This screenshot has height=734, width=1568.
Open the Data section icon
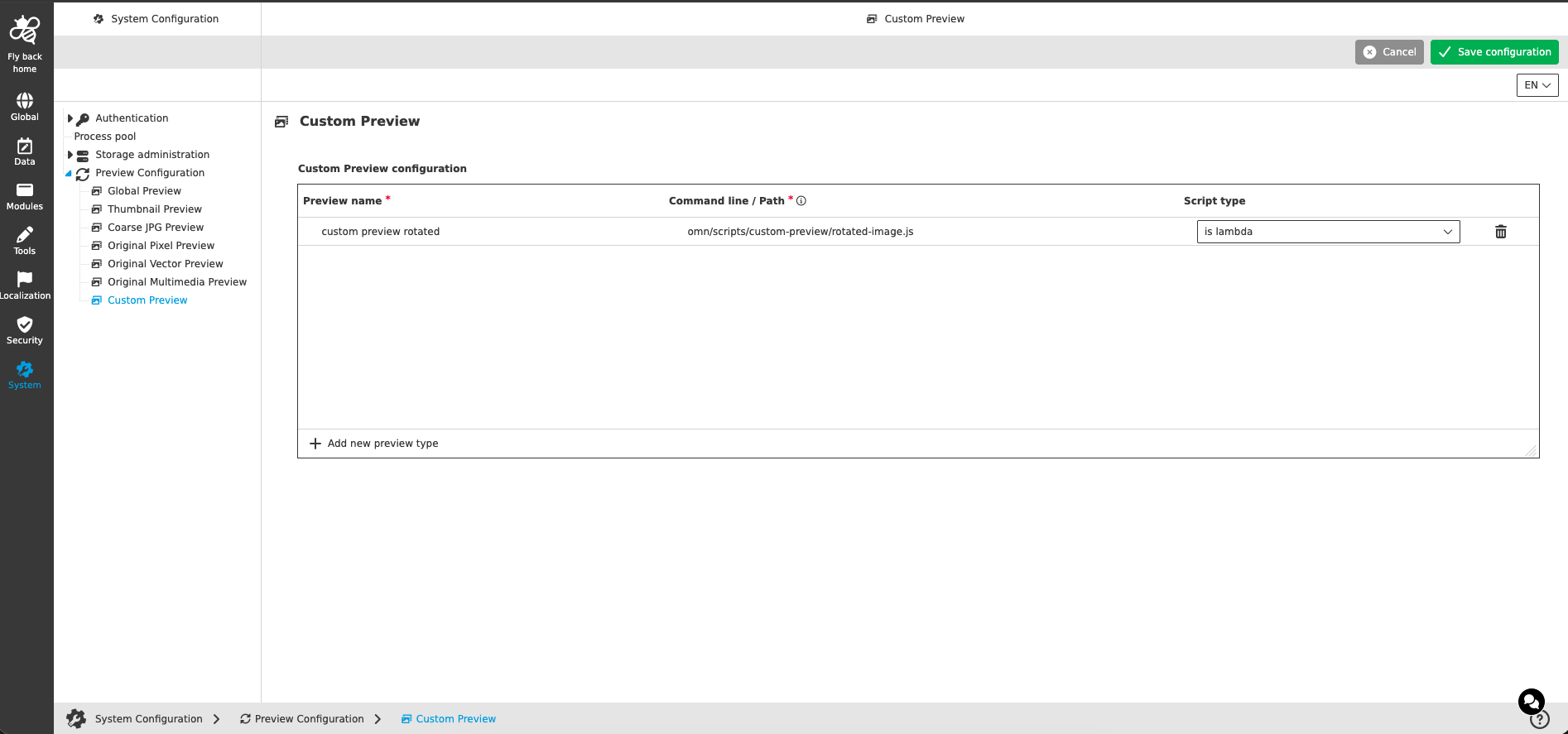tap(25, 146)
